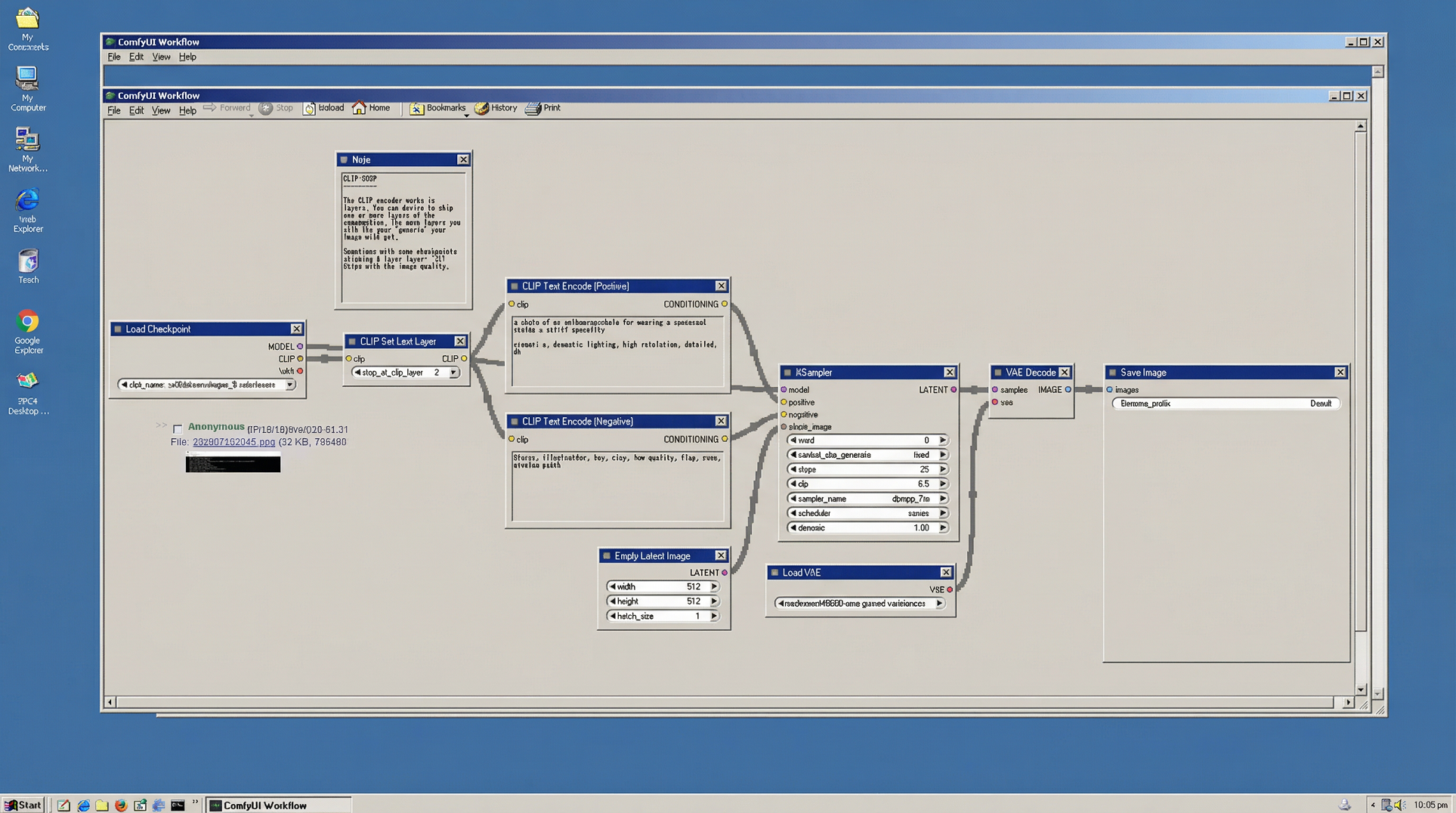Close the Empty Latent Image node
The image size is (1456, 813).
[721, 556]
